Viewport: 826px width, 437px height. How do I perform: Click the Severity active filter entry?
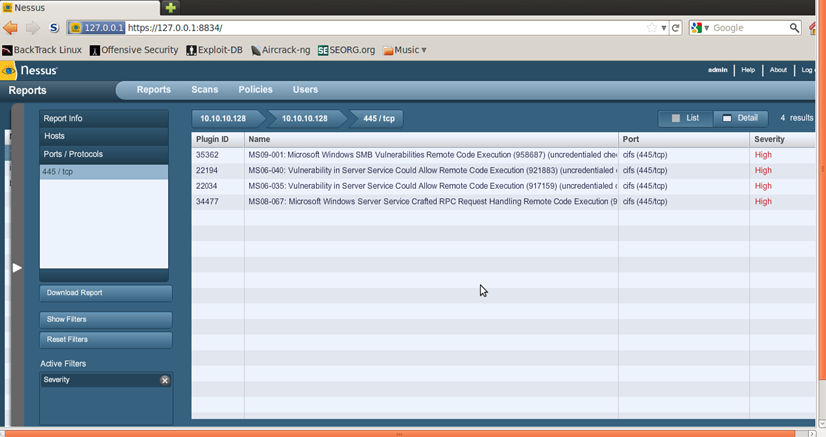point(106,380)
